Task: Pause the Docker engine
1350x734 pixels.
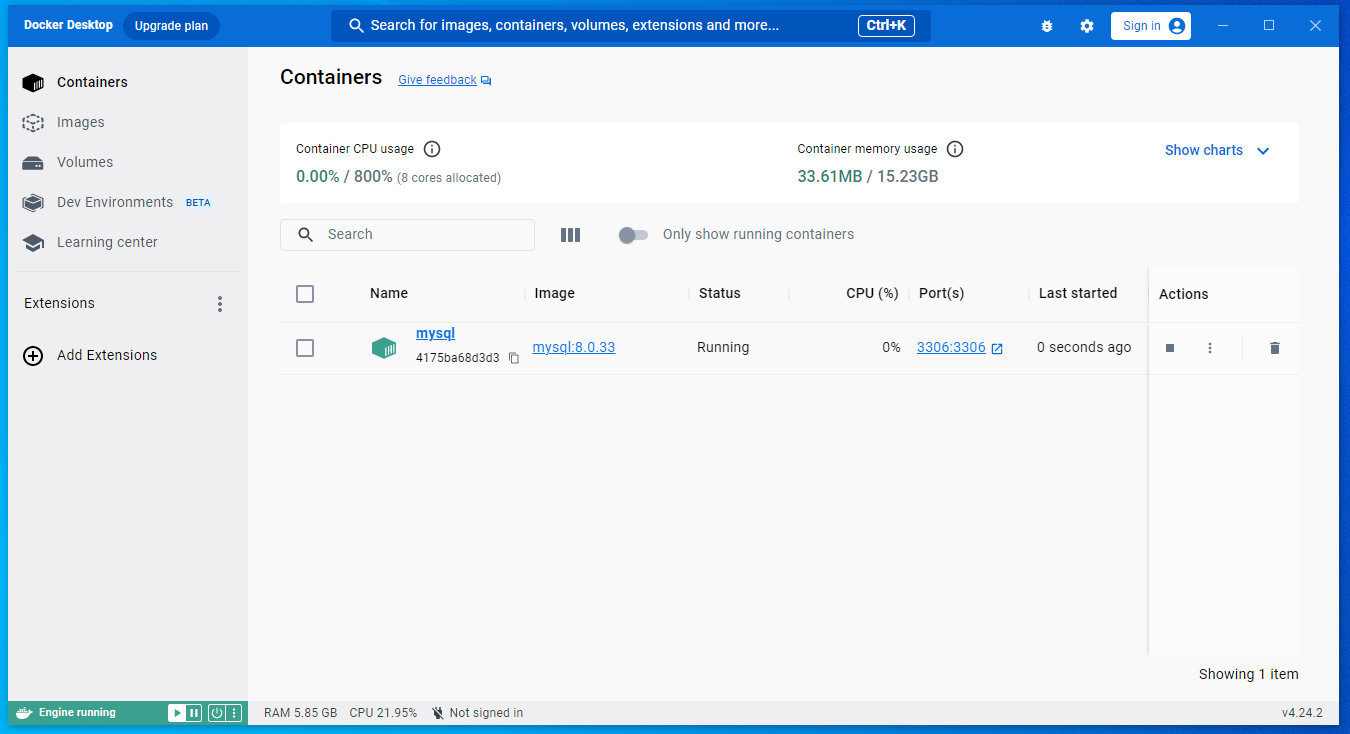Action: pyautogui.click(x=194, y=713)
